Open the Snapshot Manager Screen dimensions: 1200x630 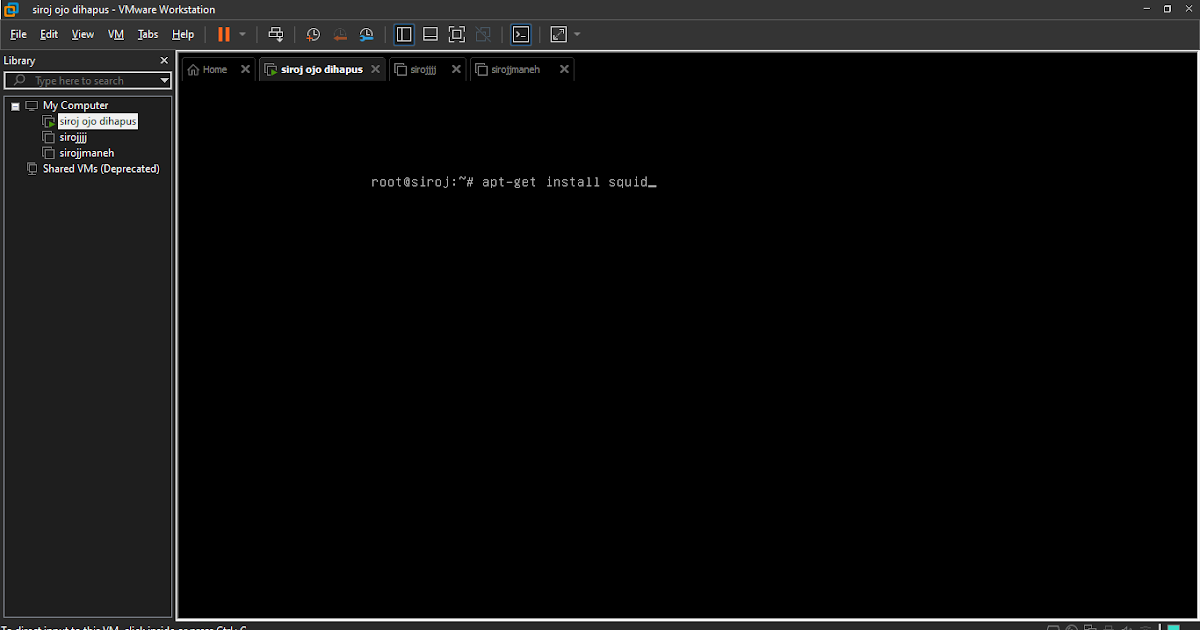366,33
